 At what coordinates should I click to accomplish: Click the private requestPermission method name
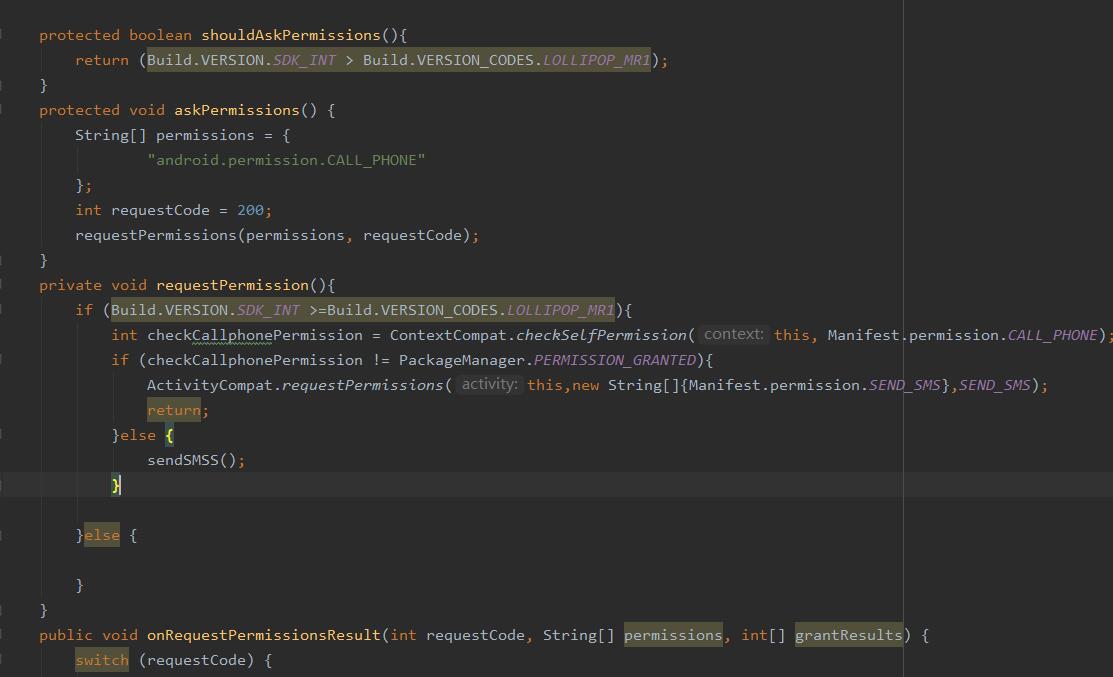click(x=232, y=285)
